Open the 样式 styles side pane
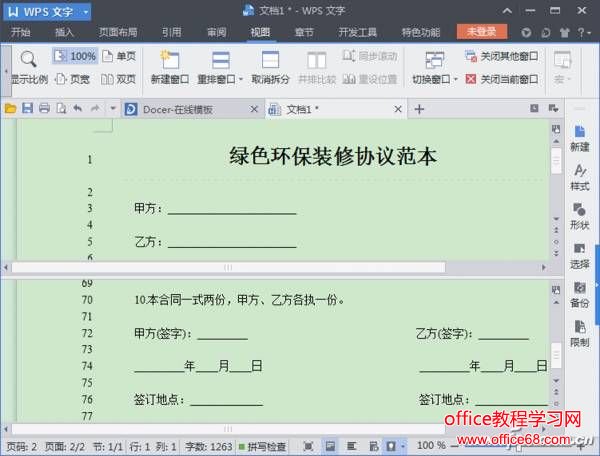600x456 pixels. [580, 178]
